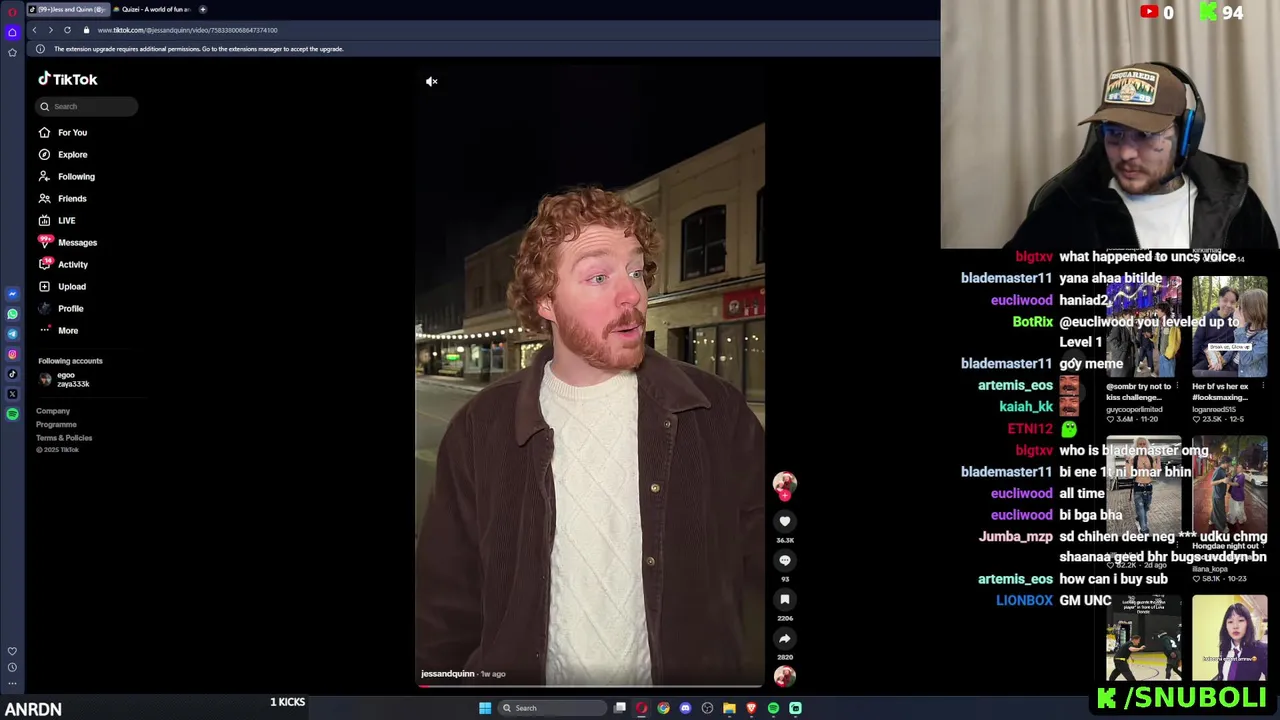Open Instagram in Opera sidebar
The width and height of the screenshot is (1280, 720).
point(12,354)
